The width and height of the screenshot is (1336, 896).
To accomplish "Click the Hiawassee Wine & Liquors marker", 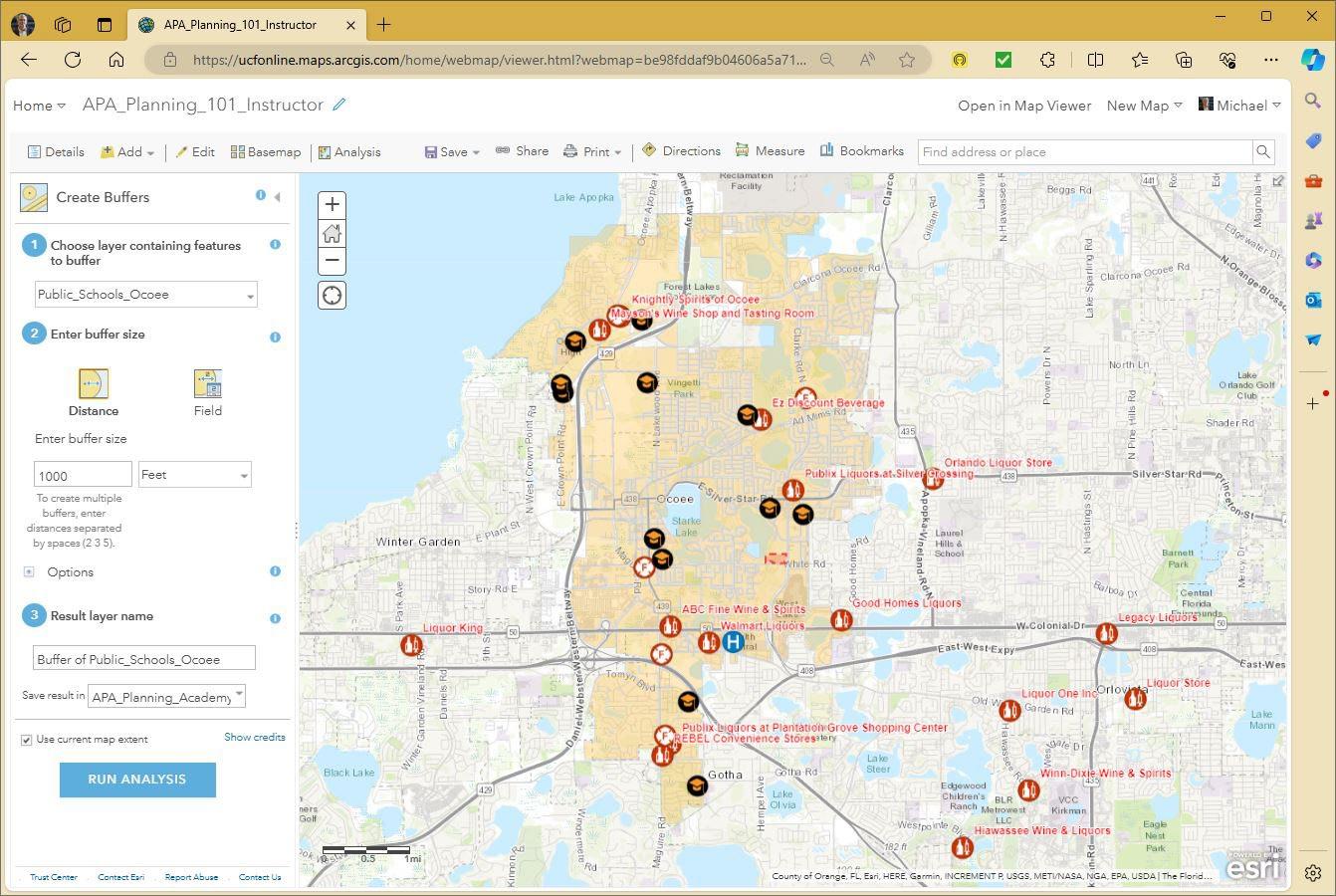I will (x=962, y=848).
